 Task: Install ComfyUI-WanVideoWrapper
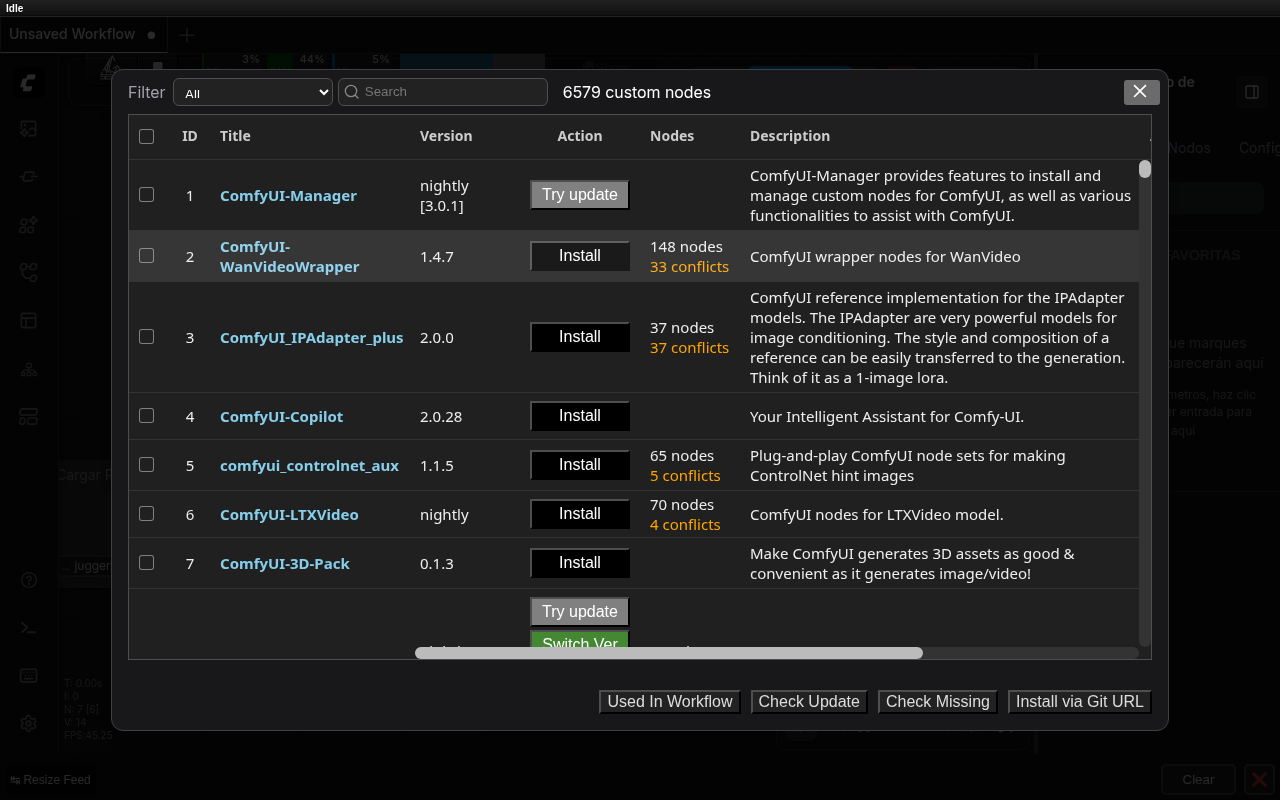580,256
